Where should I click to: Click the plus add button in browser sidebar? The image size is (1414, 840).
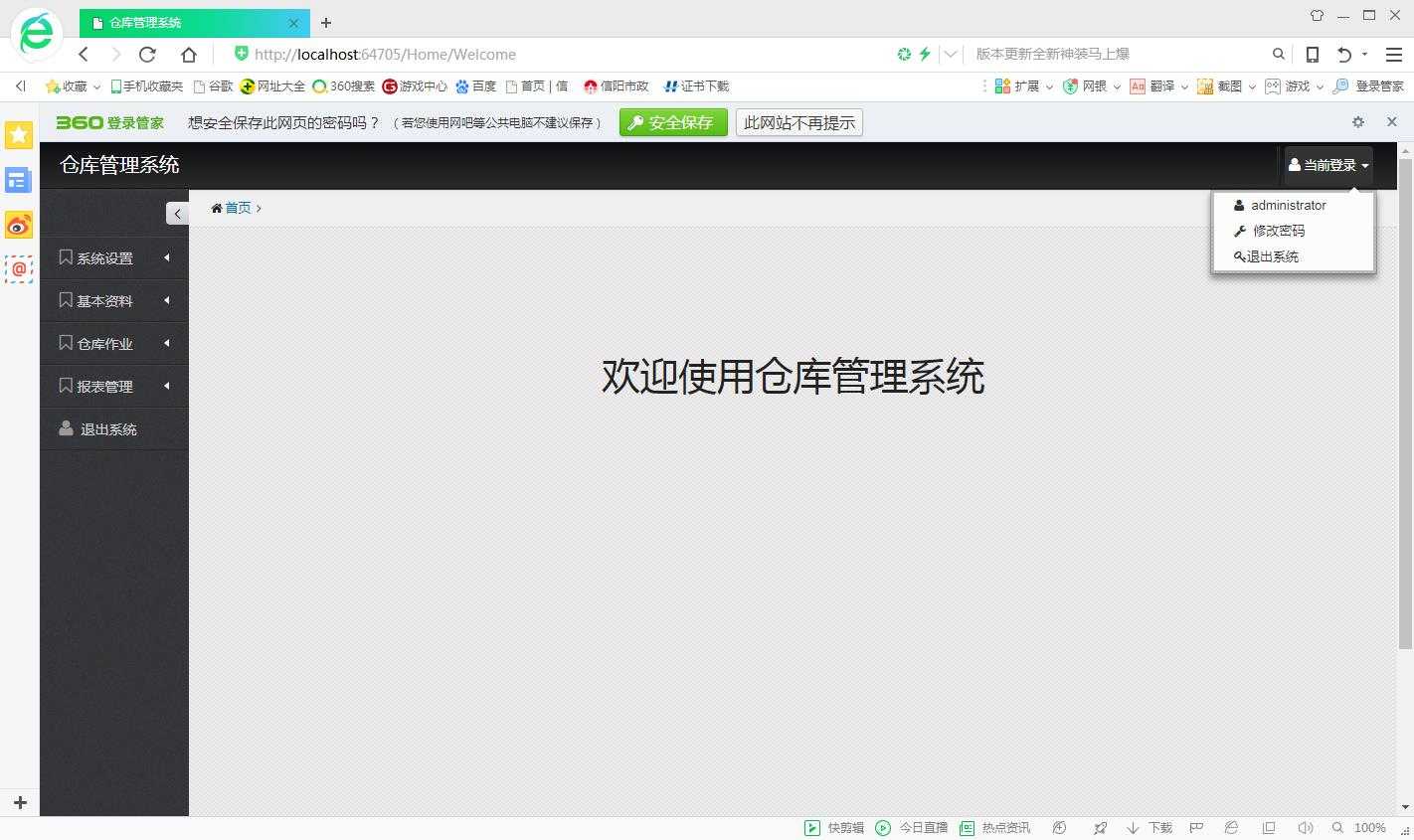20,802
